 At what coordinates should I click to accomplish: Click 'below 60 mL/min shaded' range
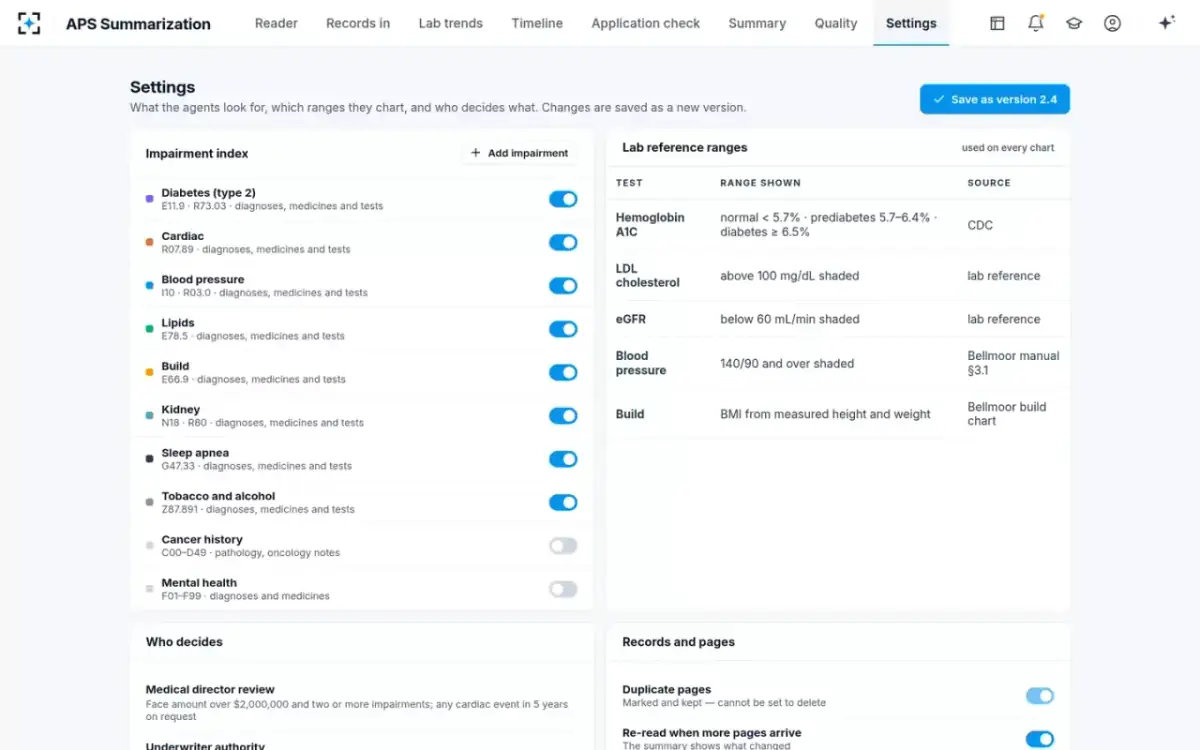[x=790, y=319]
